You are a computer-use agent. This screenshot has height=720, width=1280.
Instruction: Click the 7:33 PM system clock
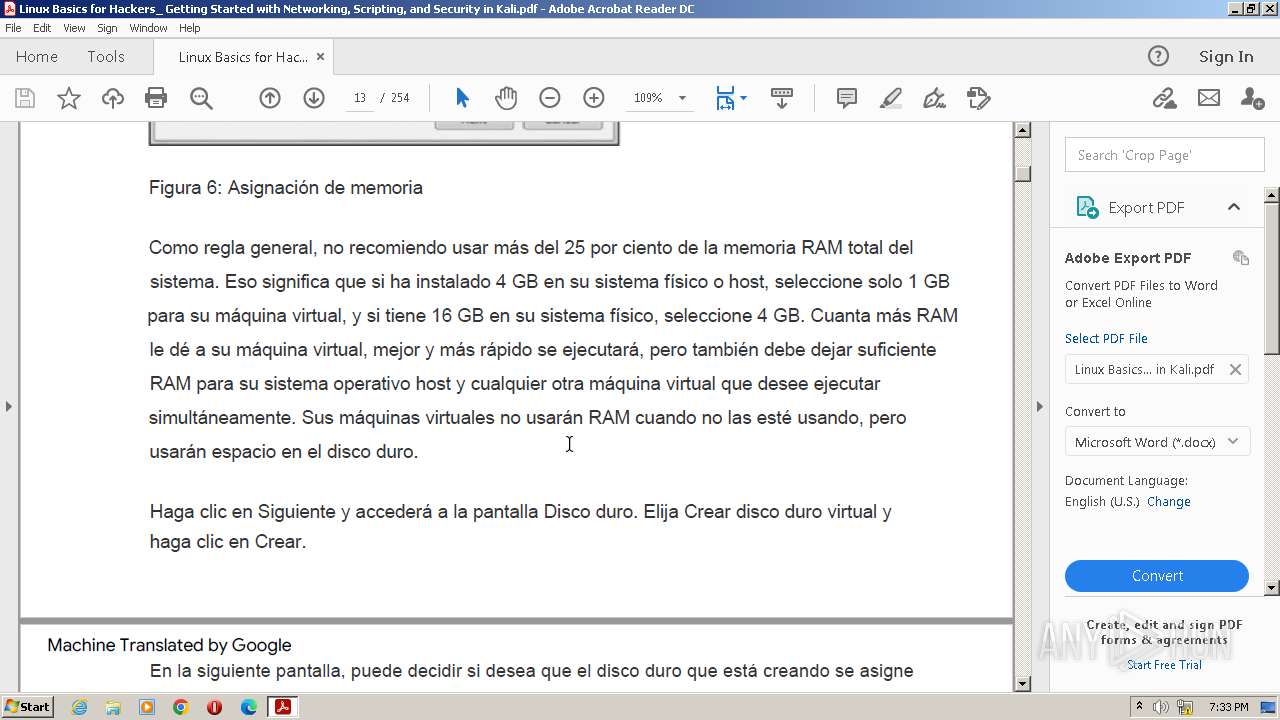1228,707
